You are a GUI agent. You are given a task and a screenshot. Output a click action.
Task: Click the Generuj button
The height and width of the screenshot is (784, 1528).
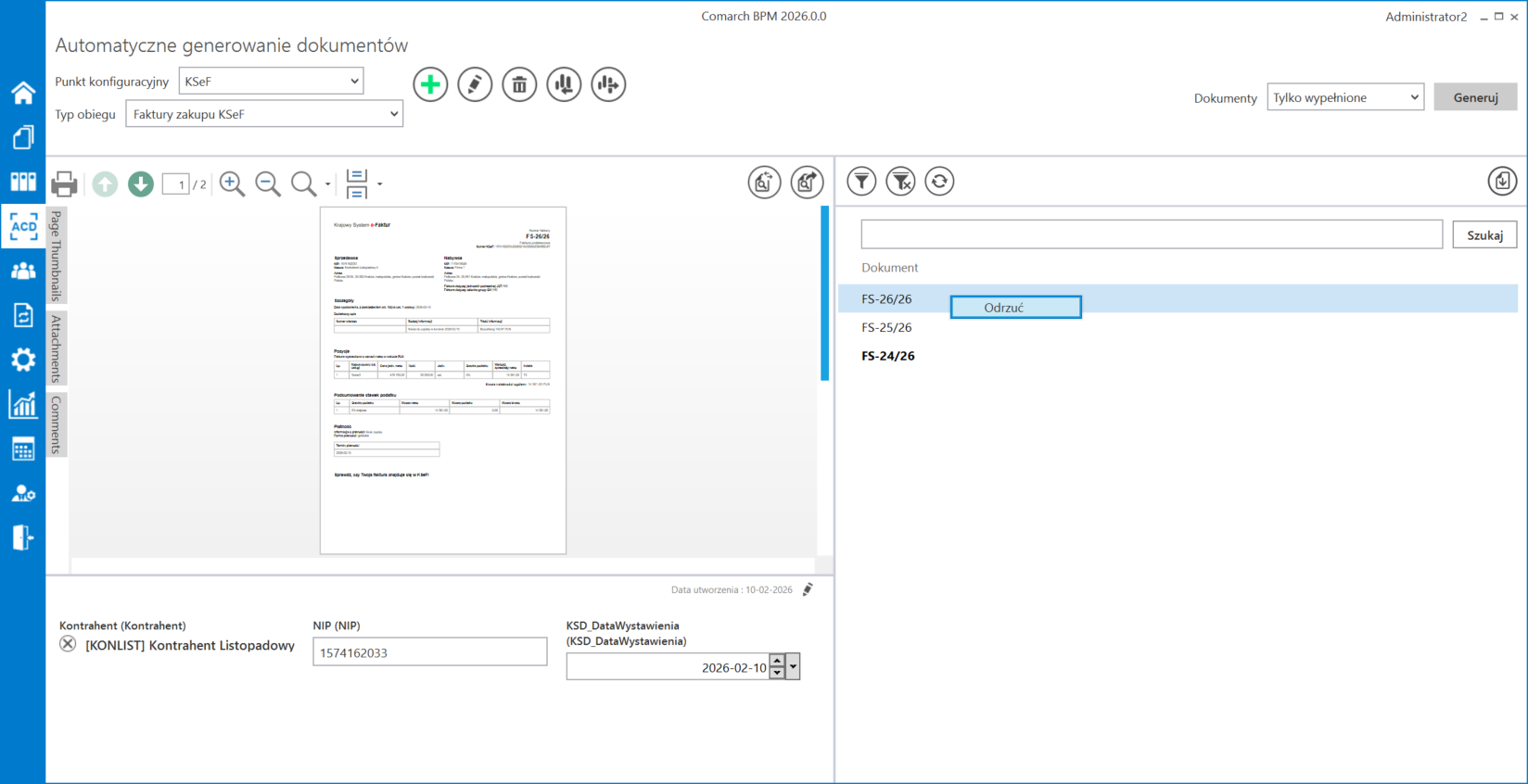pos(1475,97)
